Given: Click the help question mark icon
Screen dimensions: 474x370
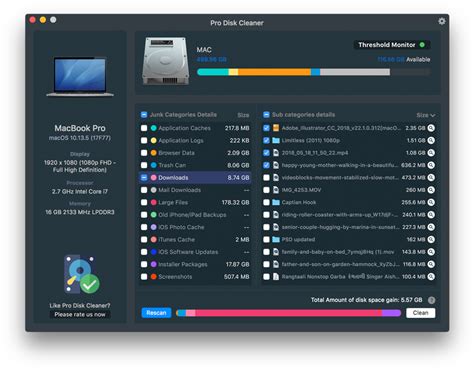Looking at the screenshot, I should (x=431, y=300).
